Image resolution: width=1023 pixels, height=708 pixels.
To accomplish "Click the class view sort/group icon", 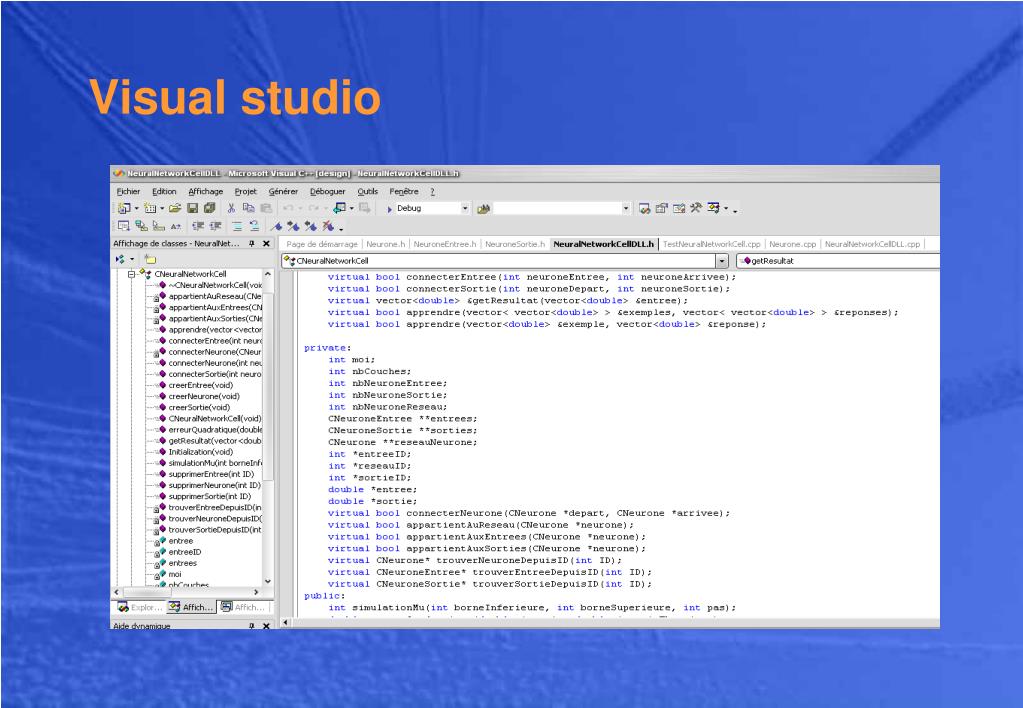I will pyautogui.click(x=121, y=259).
